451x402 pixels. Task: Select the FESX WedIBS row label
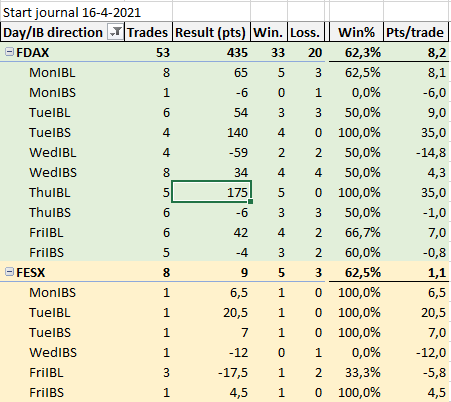tap(53, 352)
